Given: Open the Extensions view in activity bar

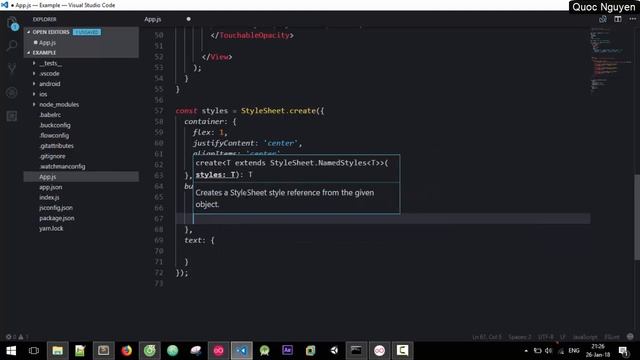Looking at the screenshot, I should tap(12, 116).
